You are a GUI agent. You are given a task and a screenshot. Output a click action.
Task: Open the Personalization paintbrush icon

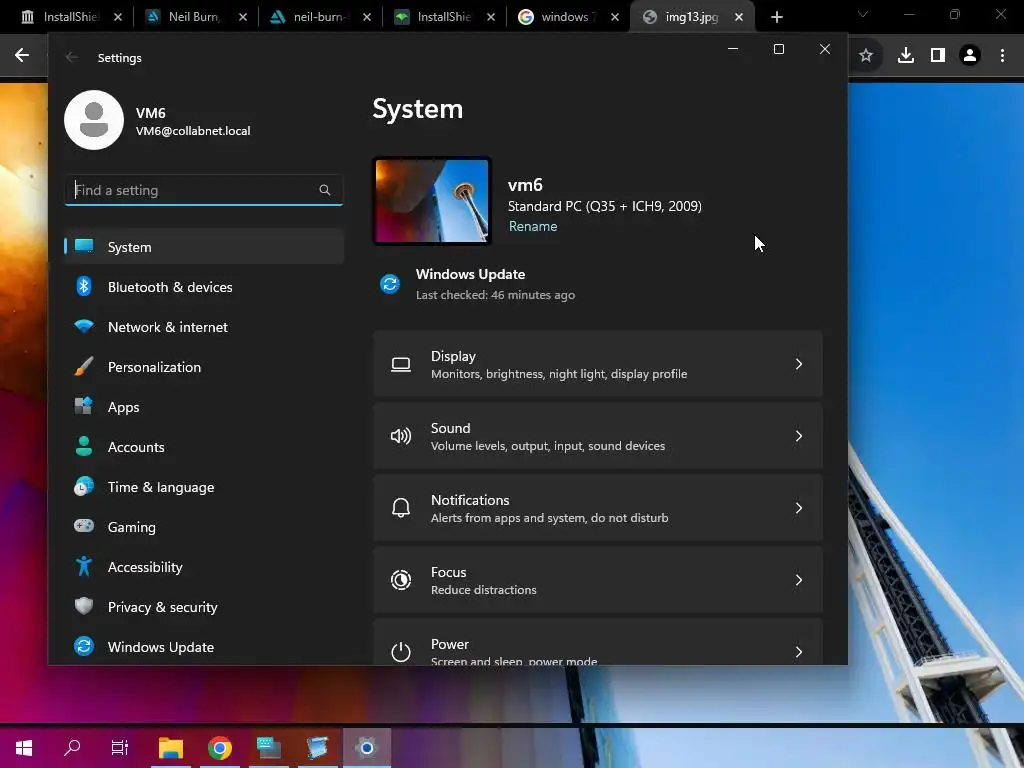click(84, 367)
